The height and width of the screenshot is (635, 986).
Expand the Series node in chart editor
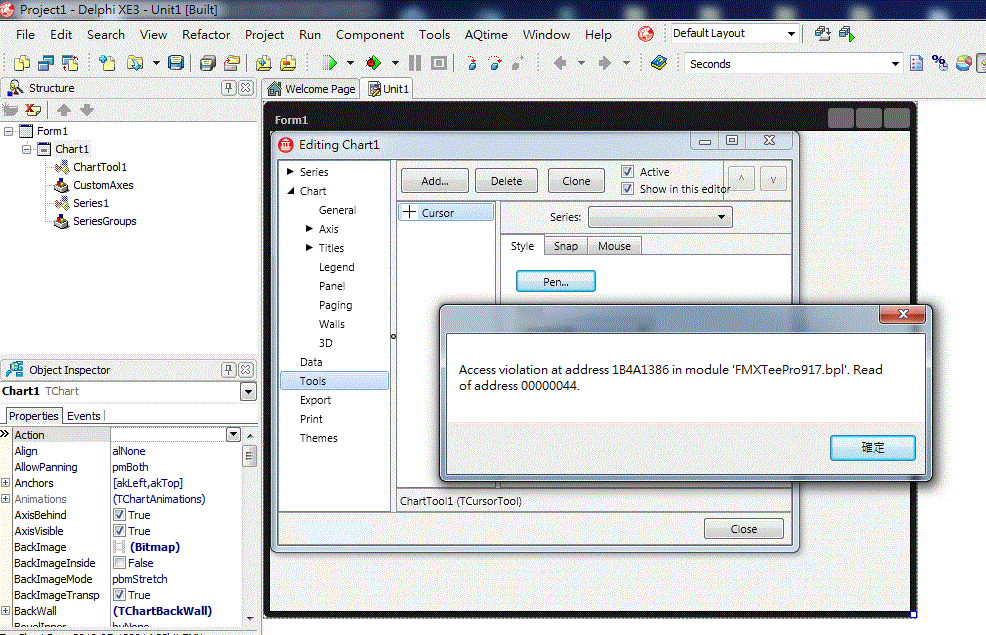290,172
